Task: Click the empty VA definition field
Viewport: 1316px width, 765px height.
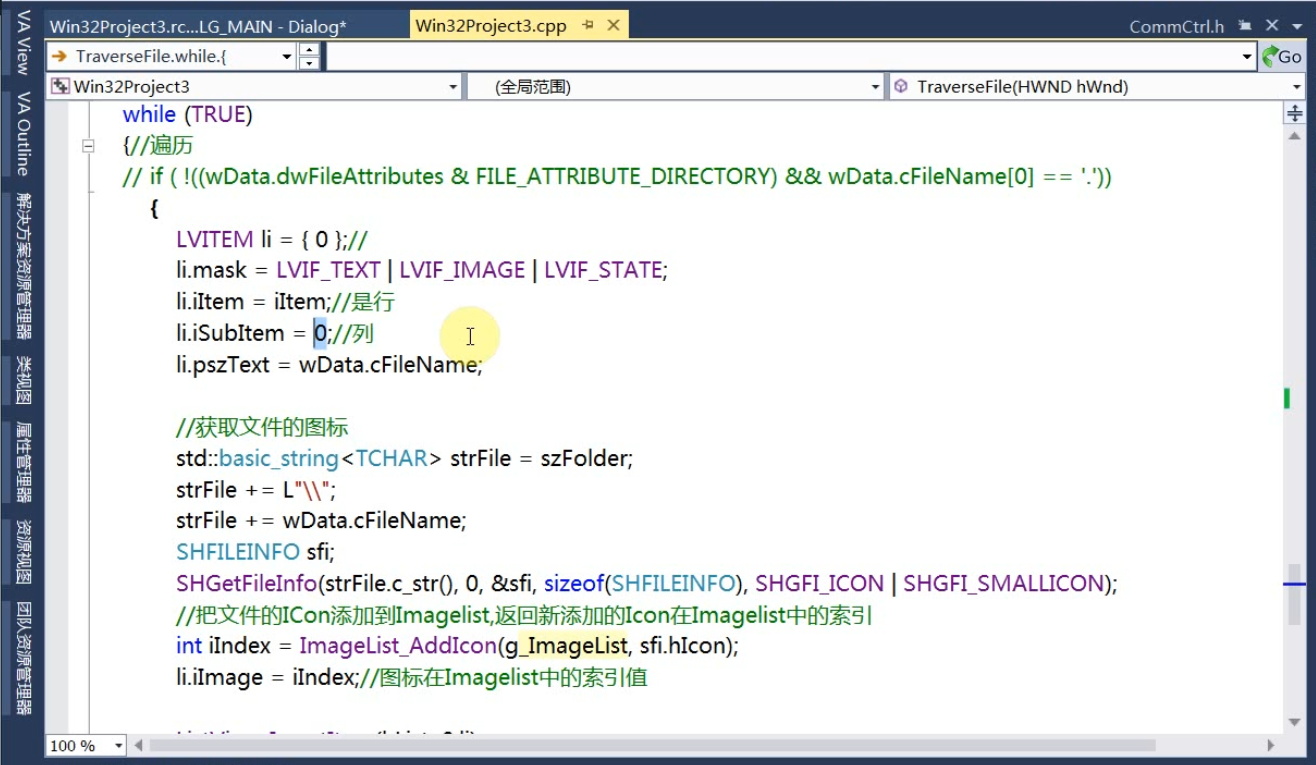Action: coord(783,57)
